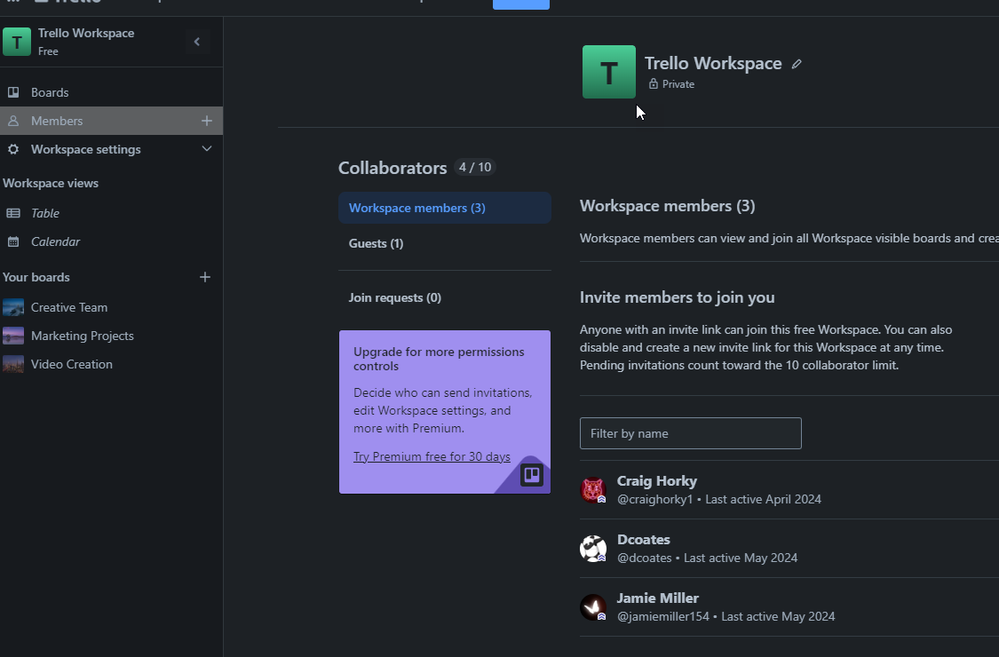This screenshot has height=657, width=999.
Task: Select the Guests (1) tab
Action: pyautogui.click(x=445, y=243)
